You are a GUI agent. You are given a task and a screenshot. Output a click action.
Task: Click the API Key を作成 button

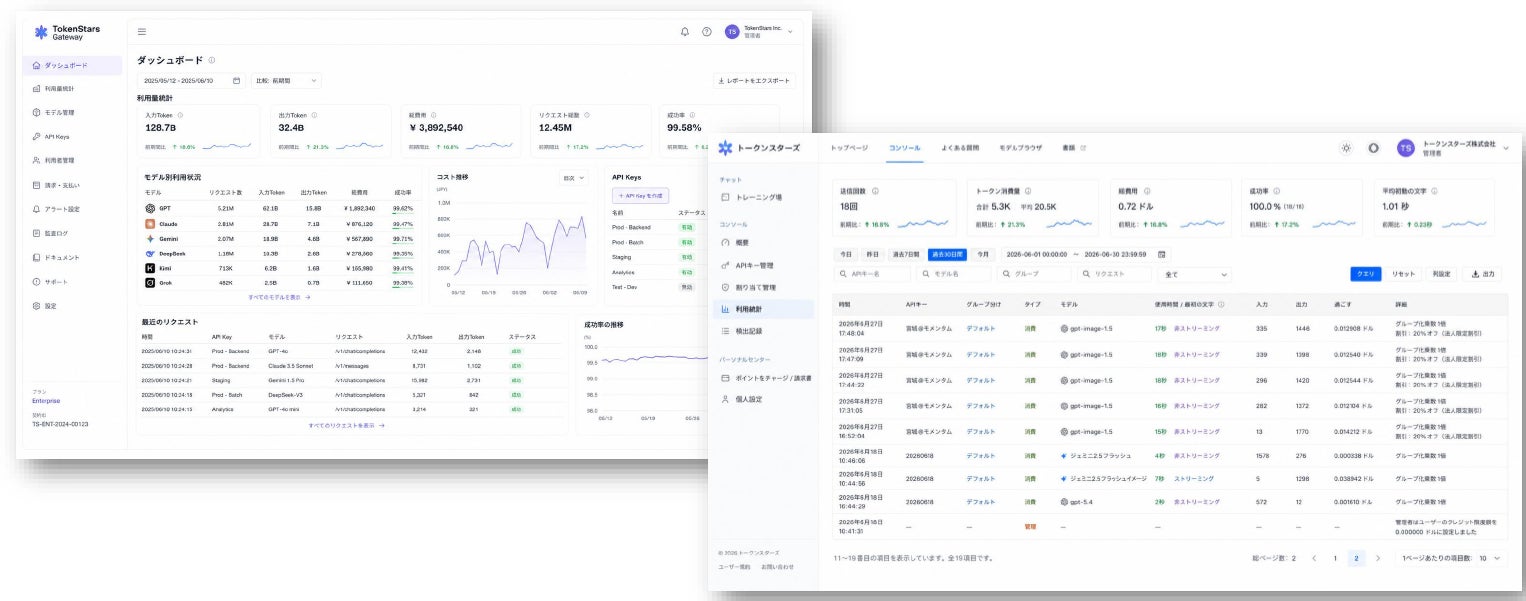pyautogui.click(x=641, y=195)
